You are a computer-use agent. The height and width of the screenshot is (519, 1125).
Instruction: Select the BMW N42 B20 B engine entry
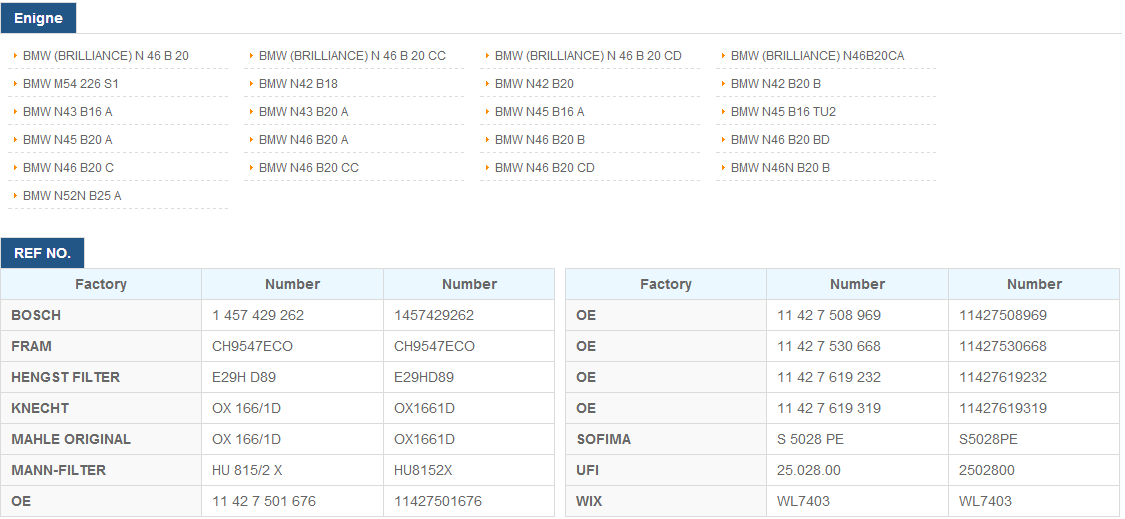point(776,83)
